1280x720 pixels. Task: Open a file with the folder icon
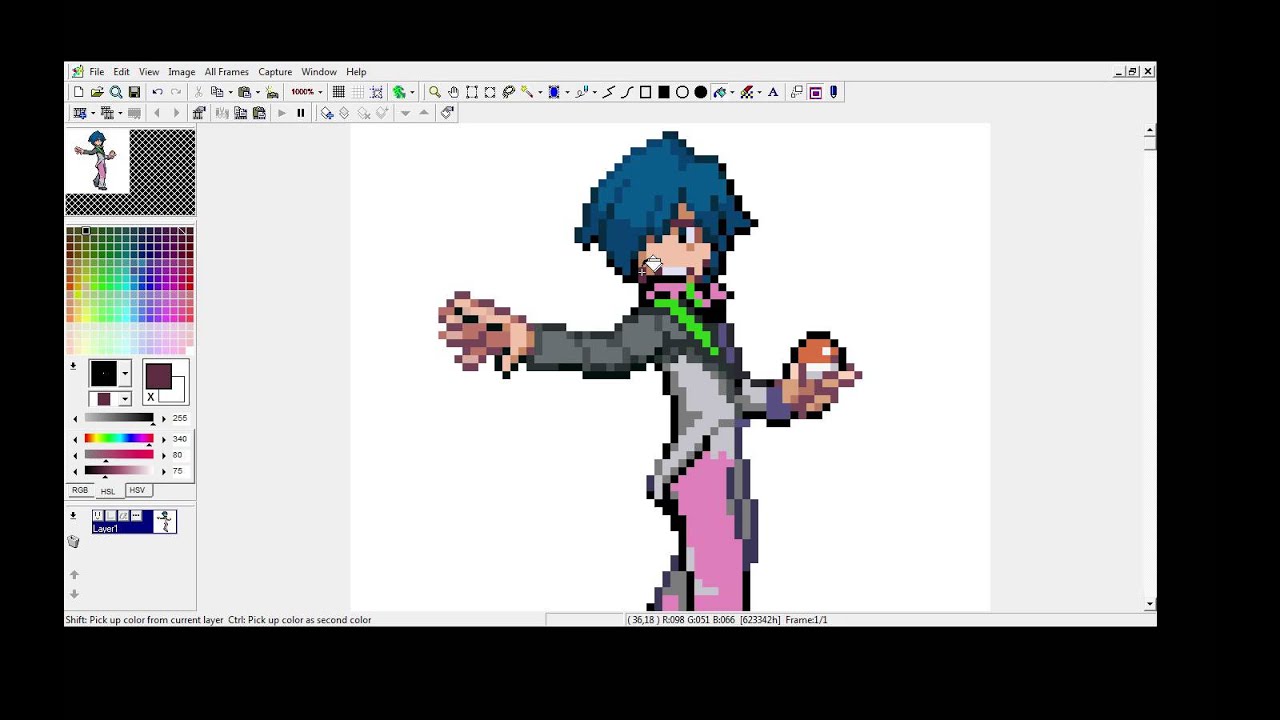[97, 92]
